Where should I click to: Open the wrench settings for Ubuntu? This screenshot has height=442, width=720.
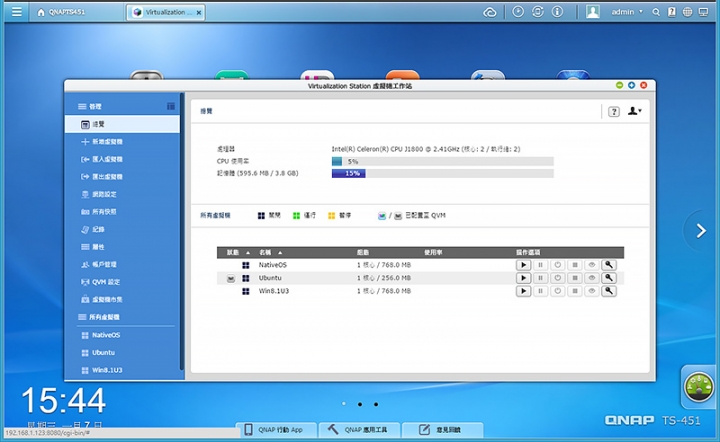(609, 278)
